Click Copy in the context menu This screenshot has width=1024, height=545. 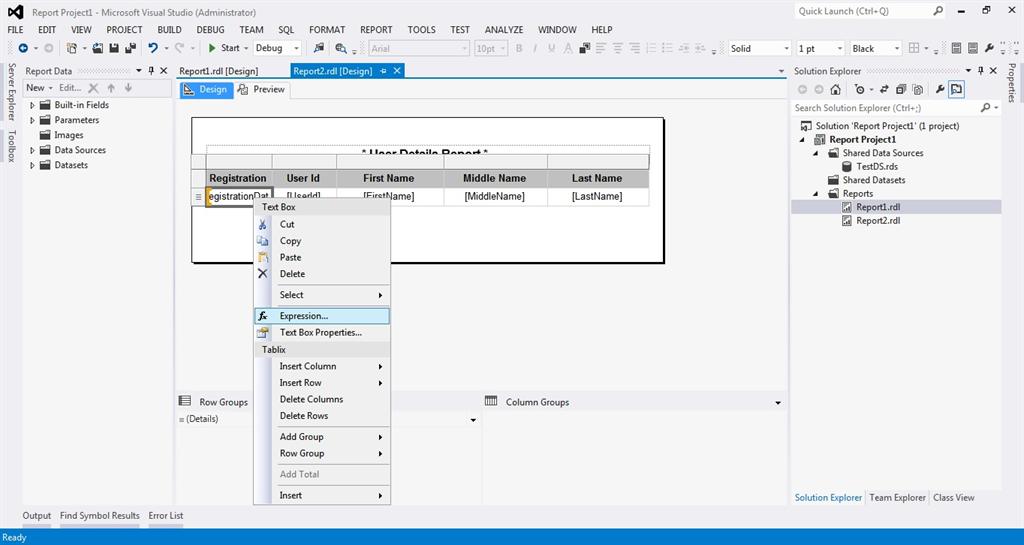click(x=322, y=241)
